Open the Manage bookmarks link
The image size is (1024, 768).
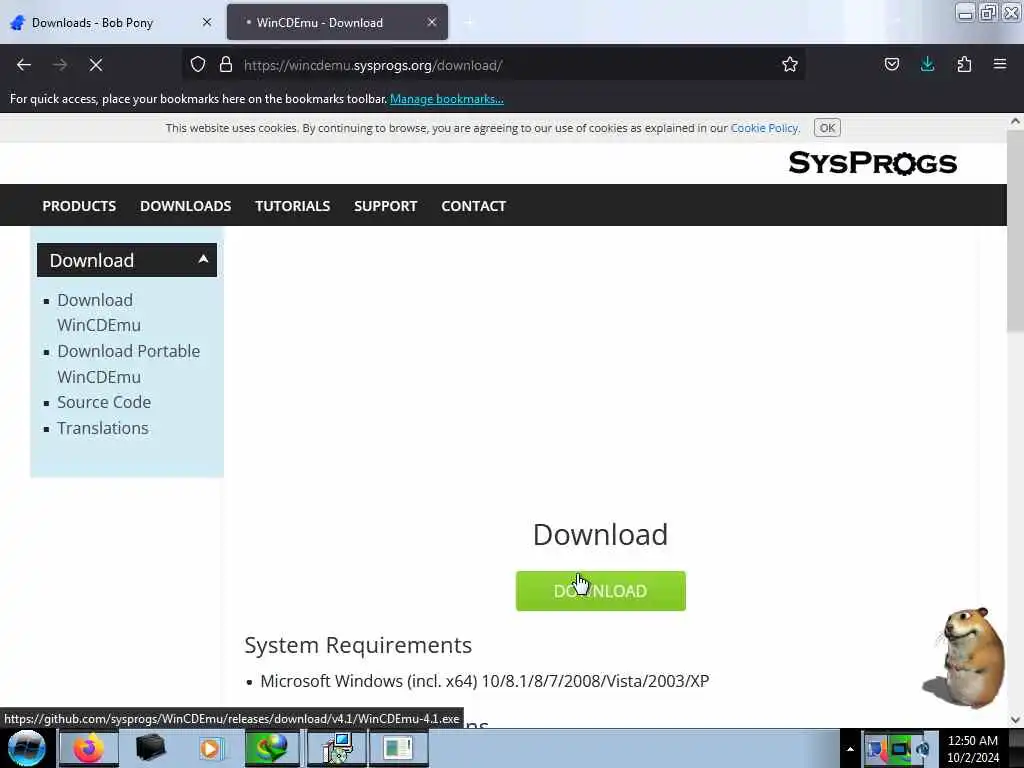447,99
